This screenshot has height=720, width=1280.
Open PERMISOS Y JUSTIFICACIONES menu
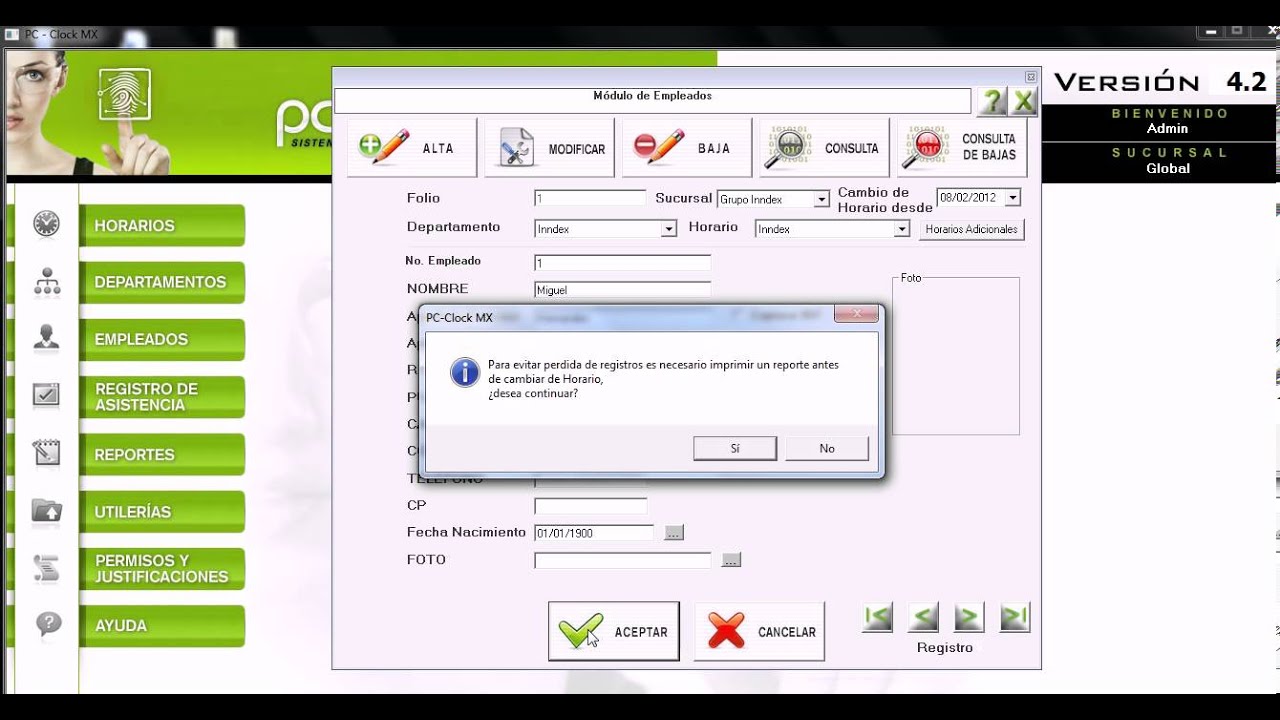click(162, 569)
